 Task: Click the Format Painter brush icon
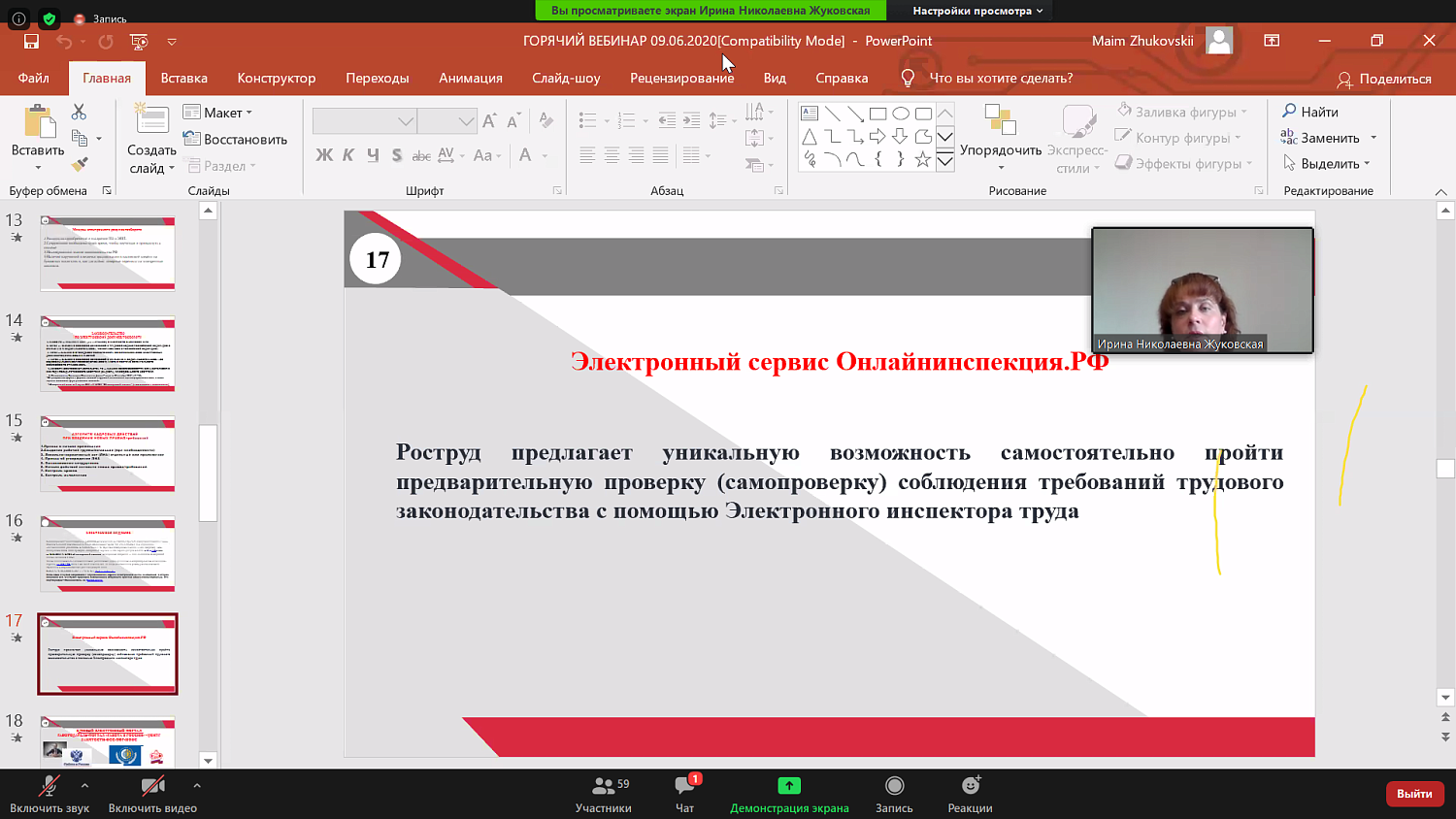tap(80, 164)
